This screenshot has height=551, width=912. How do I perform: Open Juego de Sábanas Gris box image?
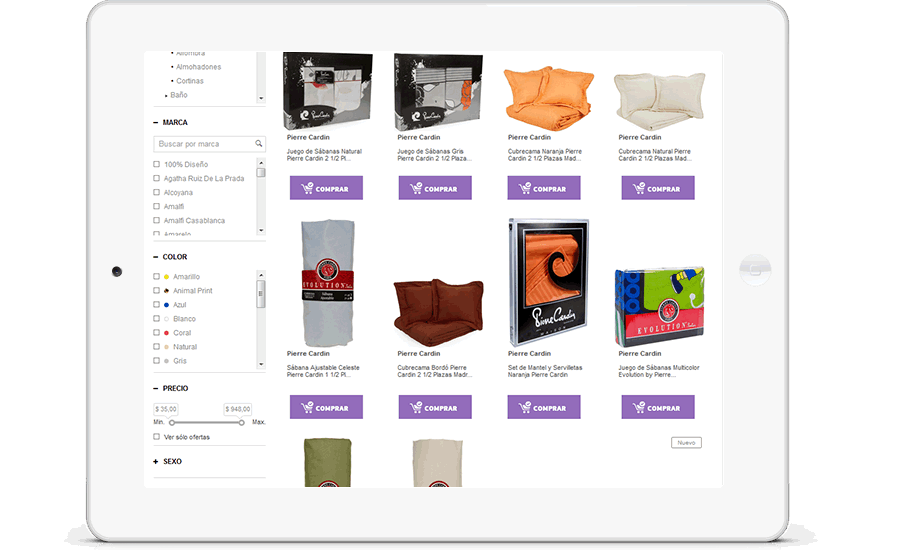tap(438, 91)
